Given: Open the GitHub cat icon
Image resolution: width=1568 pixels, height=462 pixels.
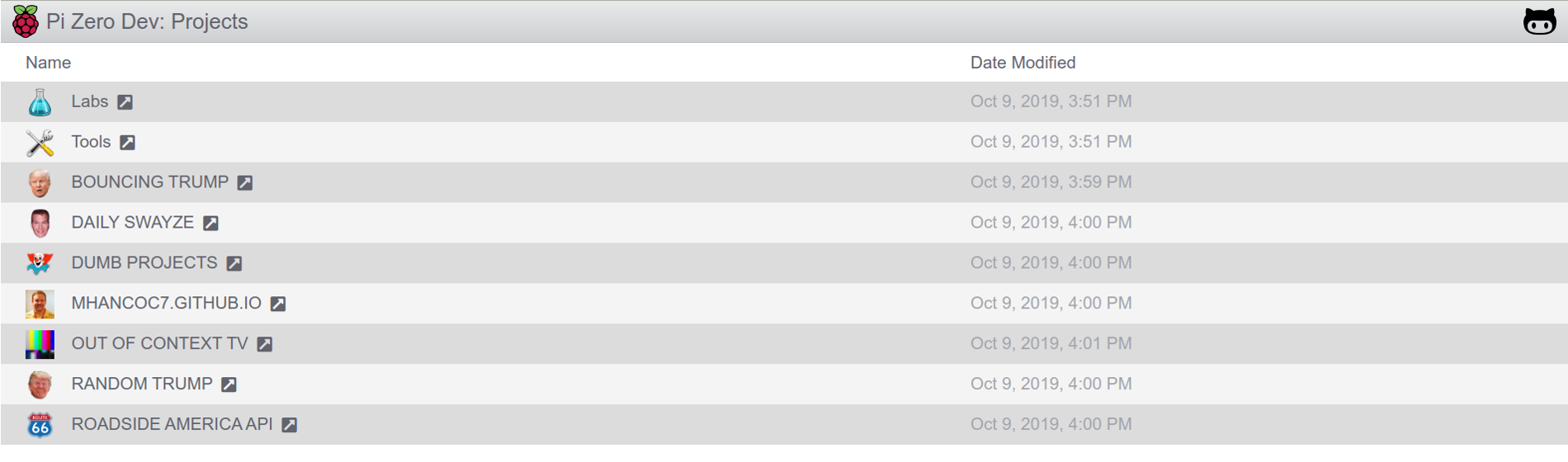Looking at the screenshot, I should [x=1539, y=21].
